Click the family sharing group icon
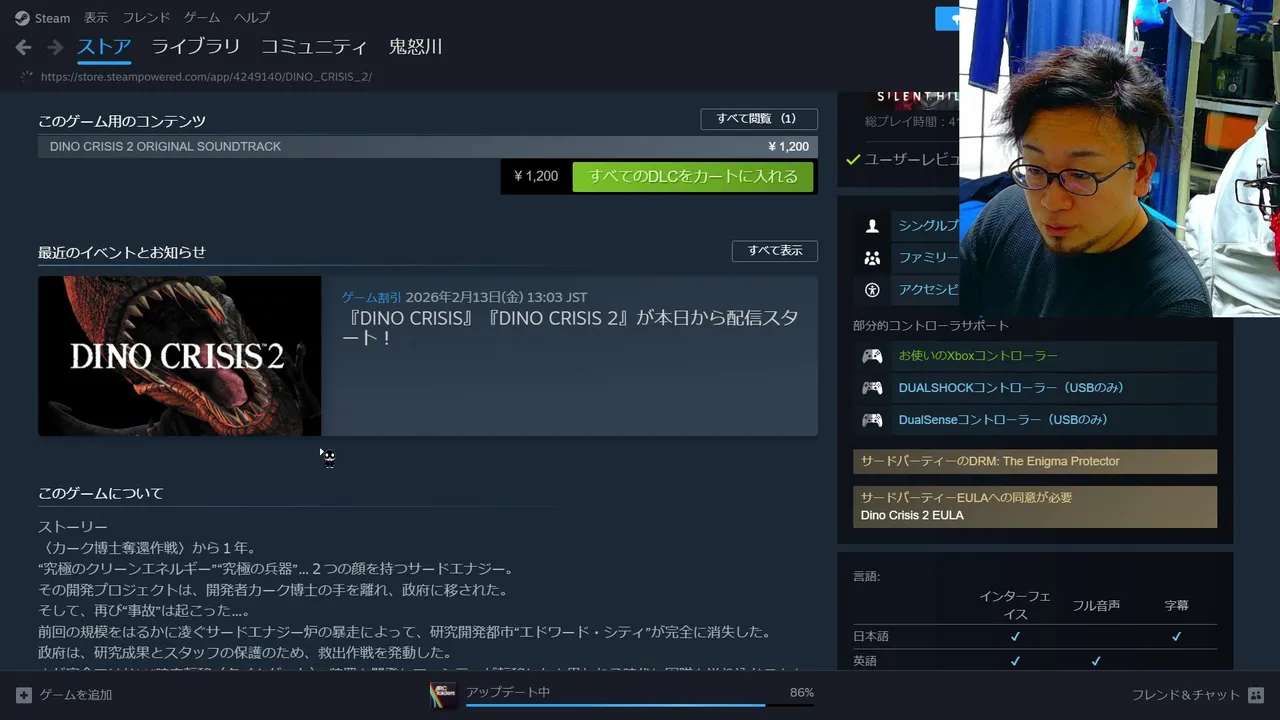Image resolution: width=1280 pixels, height=720 pixels. [x=872, y=258]
